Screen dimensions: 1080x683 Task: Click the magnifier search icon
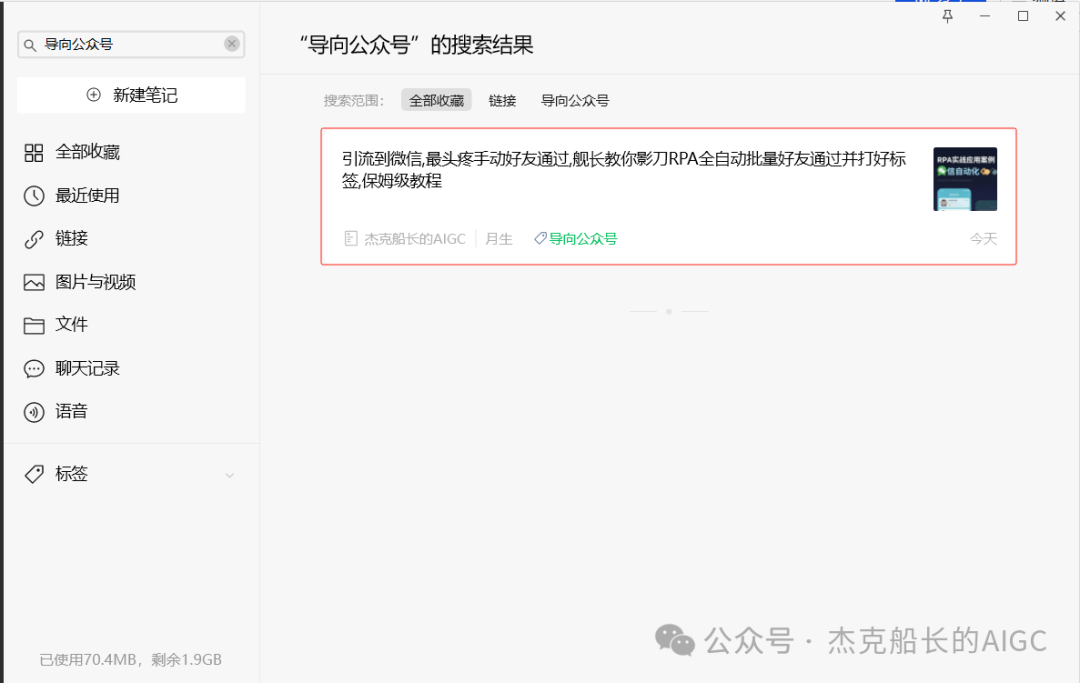pyautogui.click(x=30, y=45)
